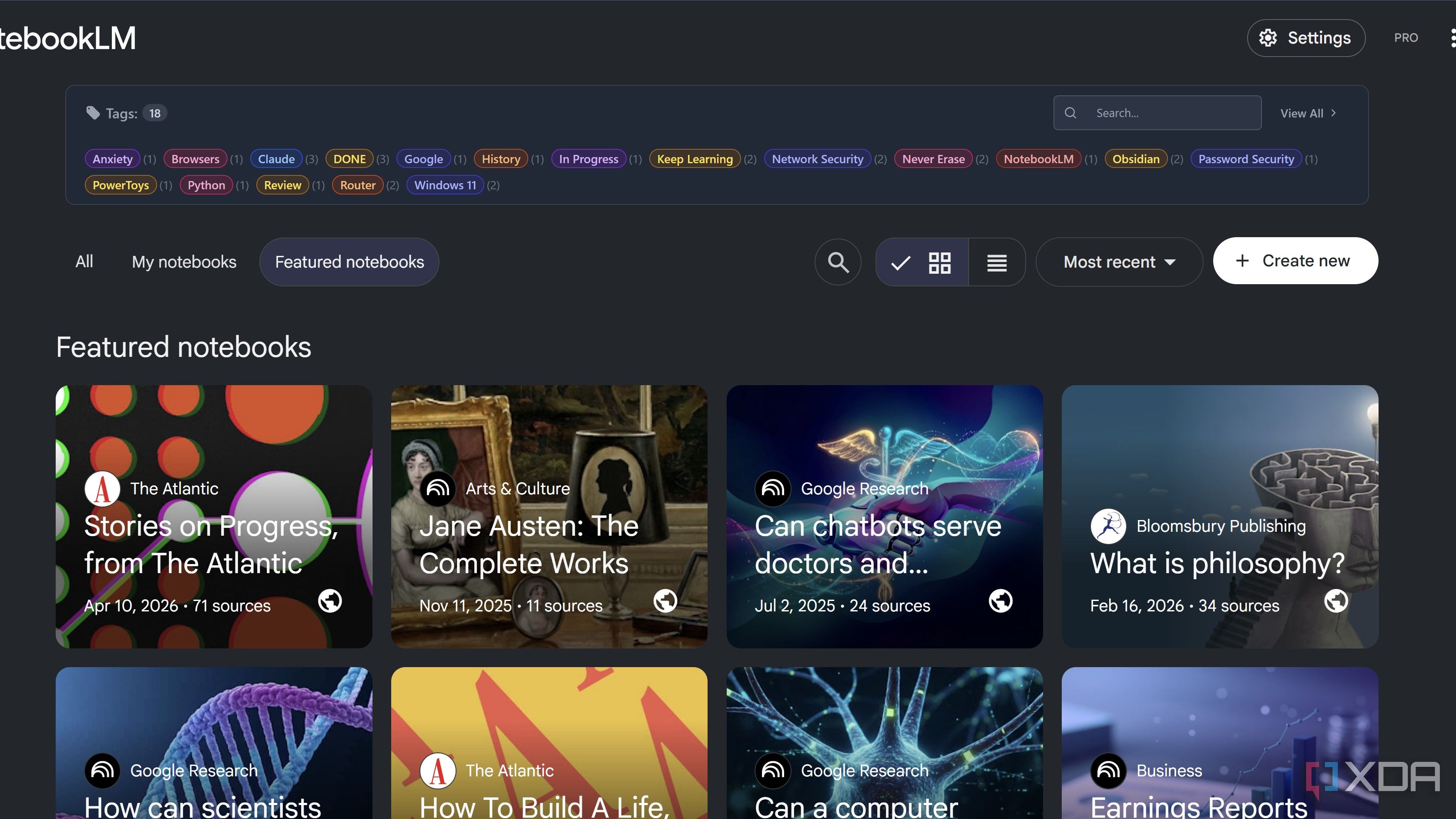The width and height of the screenshot is (1456, 819).
Task: Switch to list view layout
Action: pos(997,262)
